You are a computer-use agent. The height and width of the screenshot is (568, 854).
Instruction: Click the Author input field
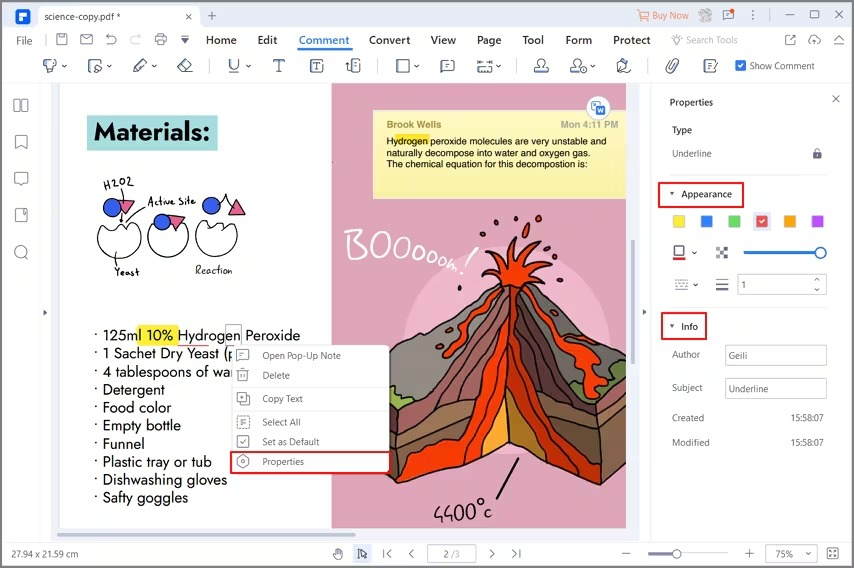point(776,355)
